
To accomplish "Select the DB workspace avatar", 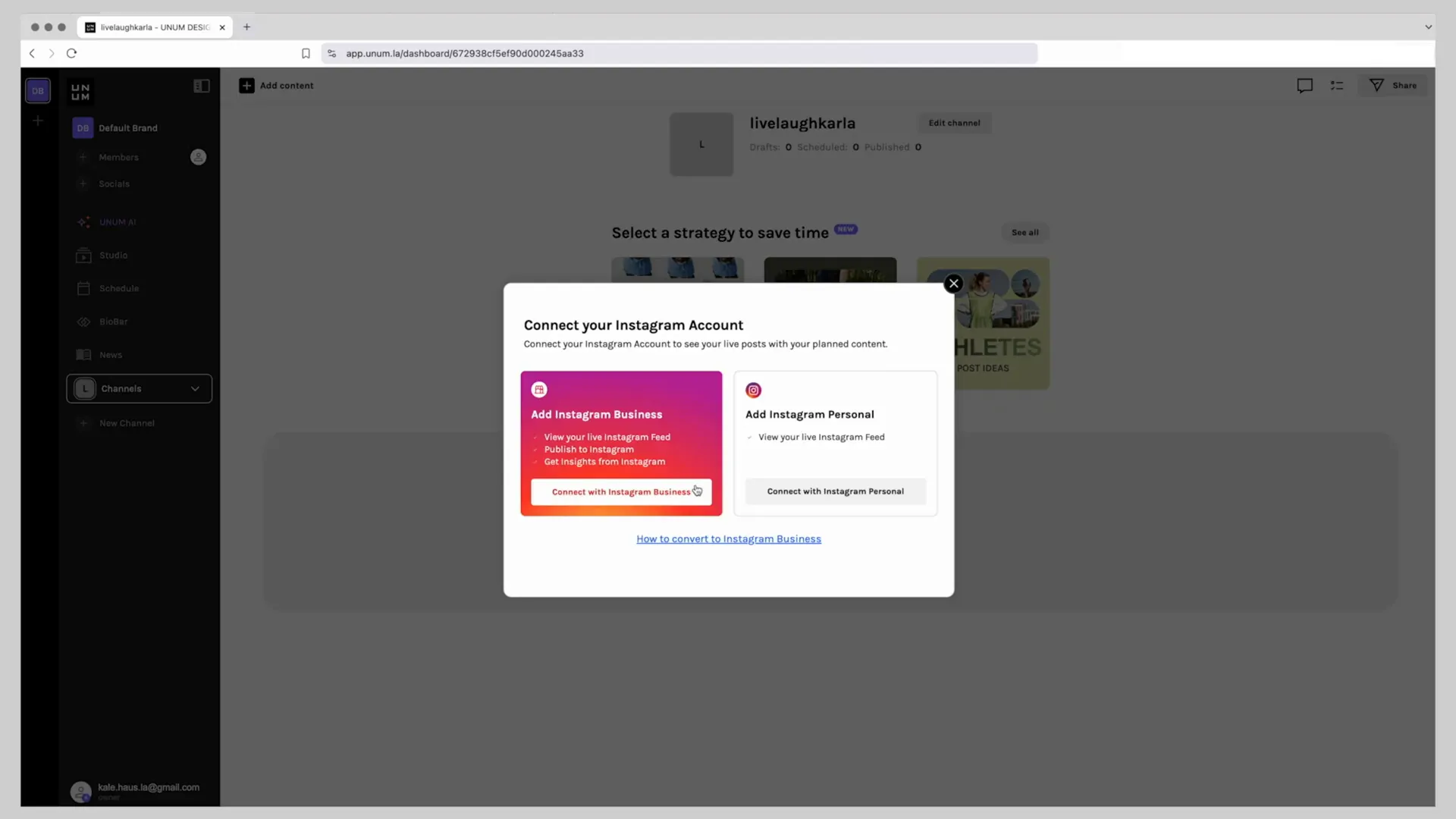I will (x=38, y=91).
